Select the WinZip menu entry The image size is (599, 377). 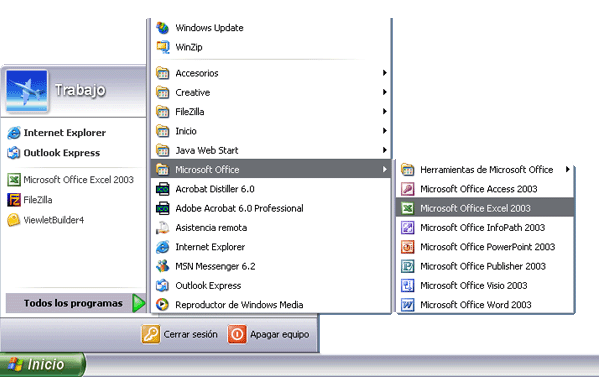(271, 47)
